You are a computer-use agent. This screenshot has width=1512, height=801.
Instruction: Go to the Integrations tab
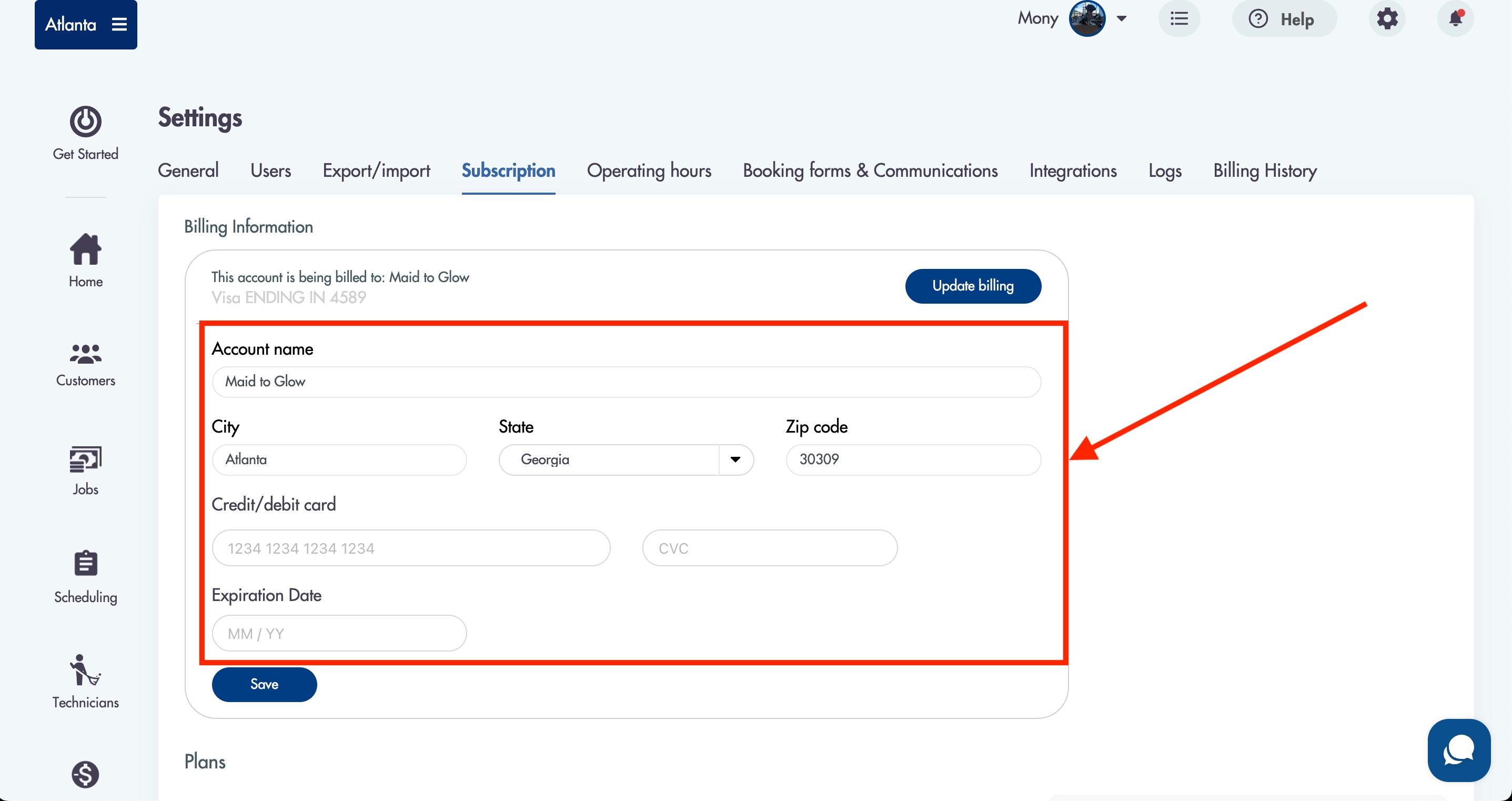coord(1073,171)
